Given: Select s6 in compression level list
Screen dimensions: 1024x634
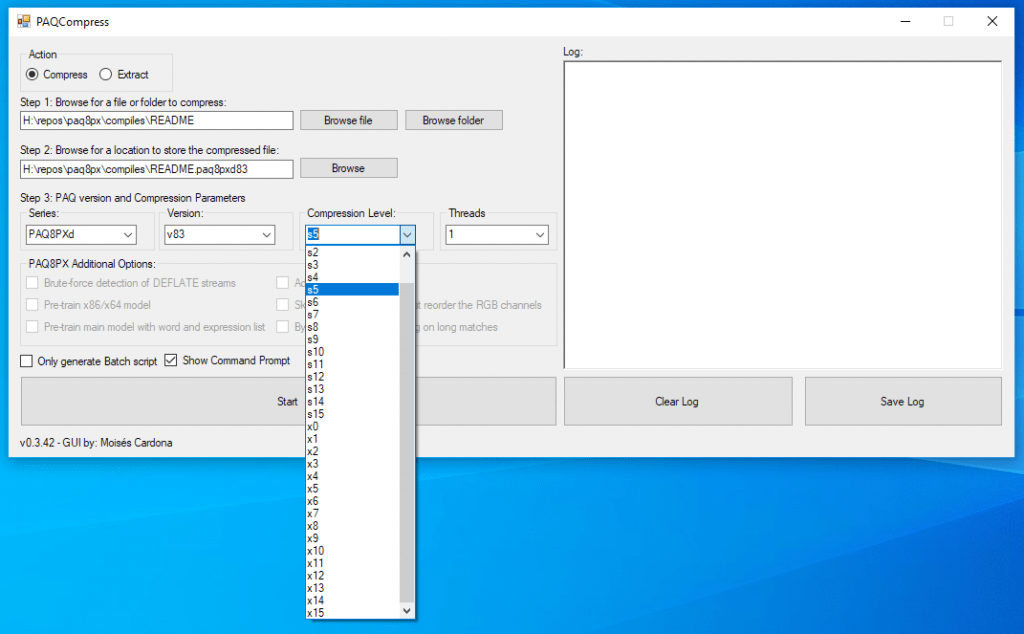Looking at the screenshot, I should [353, 302].
